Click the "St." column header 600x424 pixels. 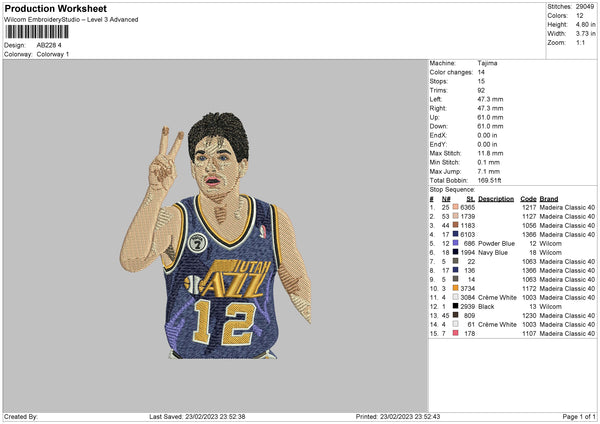tap(470, 199)
